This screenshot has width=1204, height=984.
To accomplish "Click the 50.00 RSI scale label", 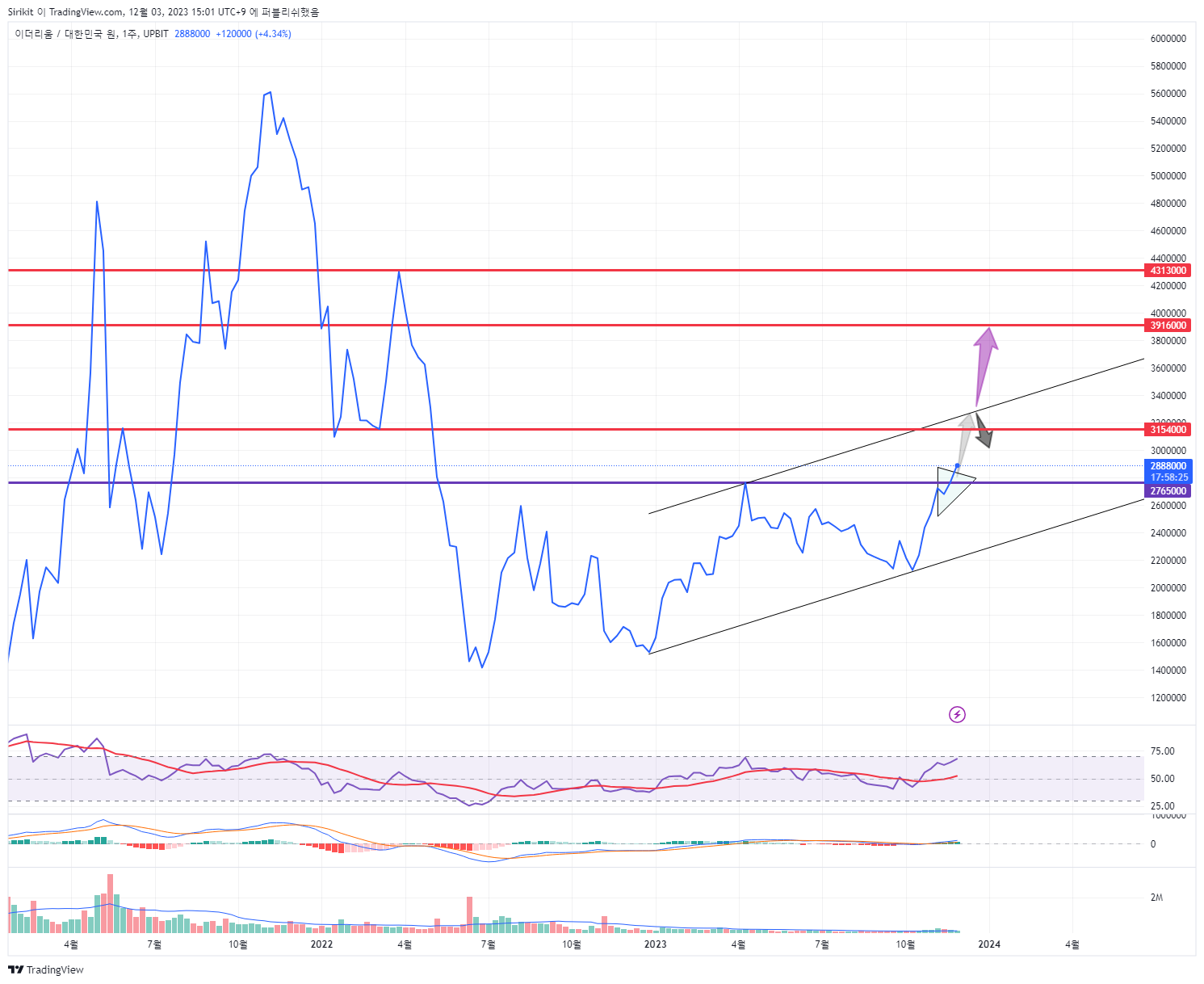I will click(x=1162, y=779).
